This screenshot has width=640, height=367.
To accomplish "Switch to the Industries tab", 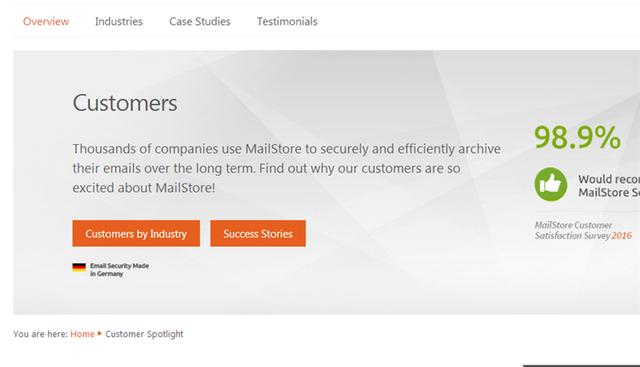I will pos(119,21).
